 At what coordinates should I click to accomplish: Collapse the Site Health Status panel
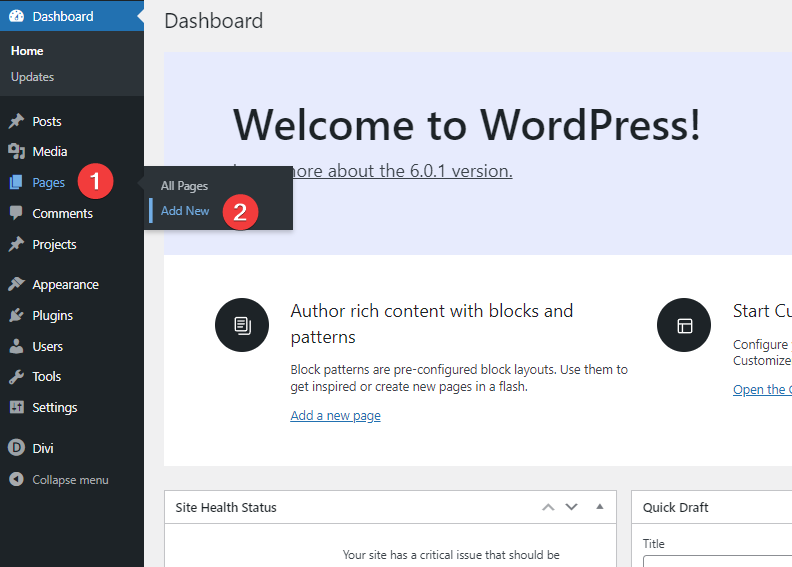600,507
